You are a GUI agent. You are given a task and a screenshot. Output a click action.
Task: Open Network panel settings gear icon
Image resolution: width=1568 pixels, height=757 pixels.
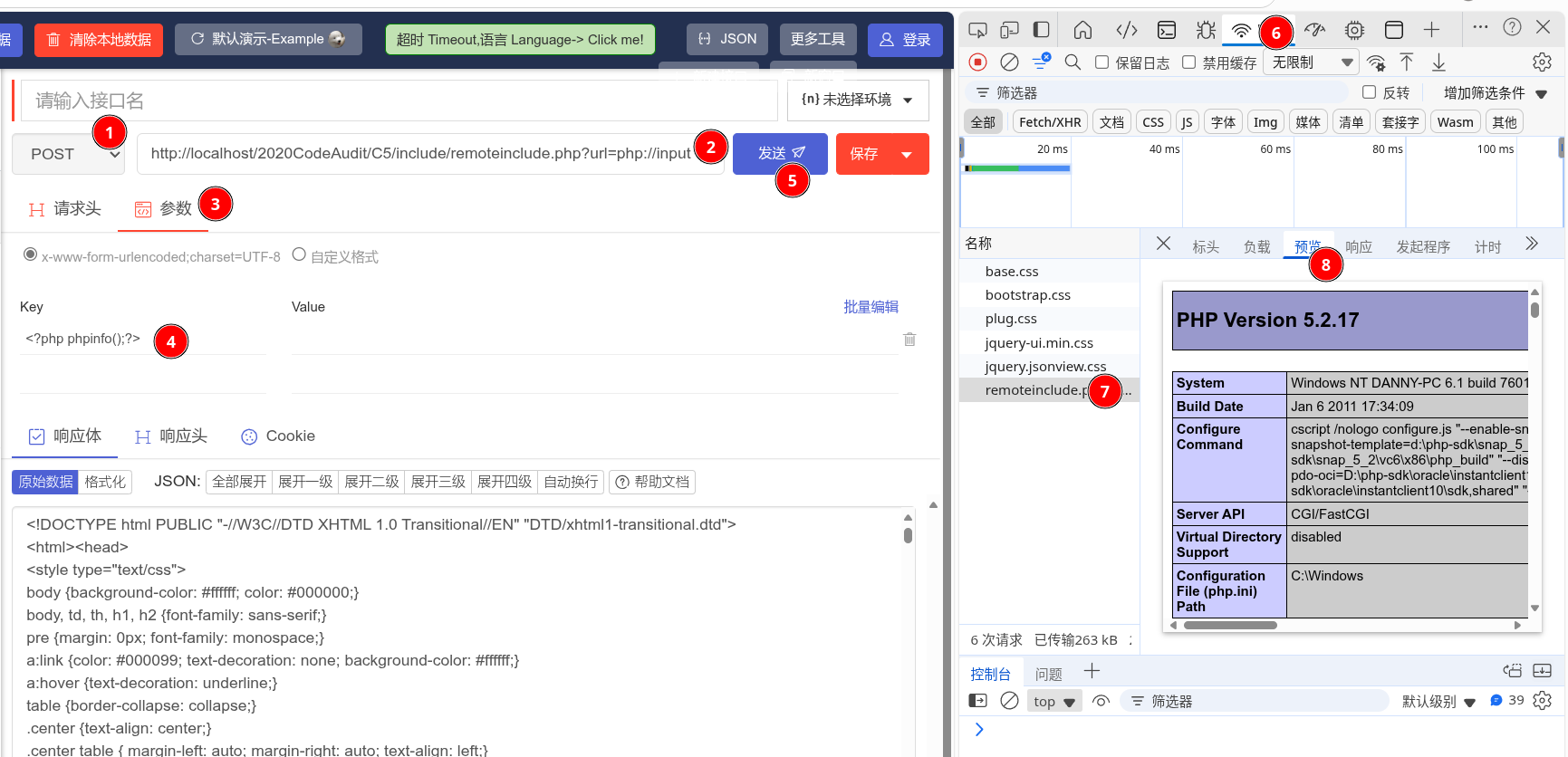click(1542, 62)
